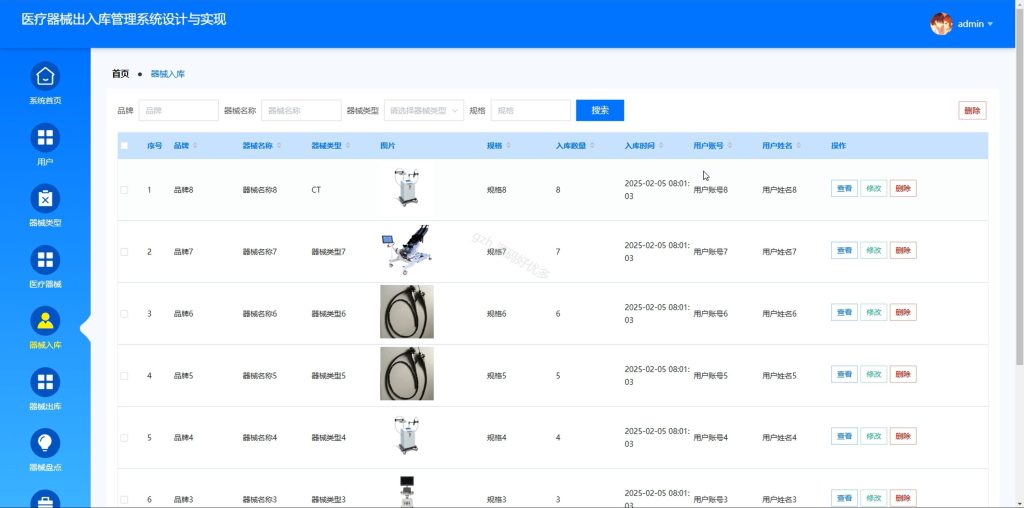Click 修改 button for row 2 品牌7
The image size is (1024, 508).
click(874, 250)
